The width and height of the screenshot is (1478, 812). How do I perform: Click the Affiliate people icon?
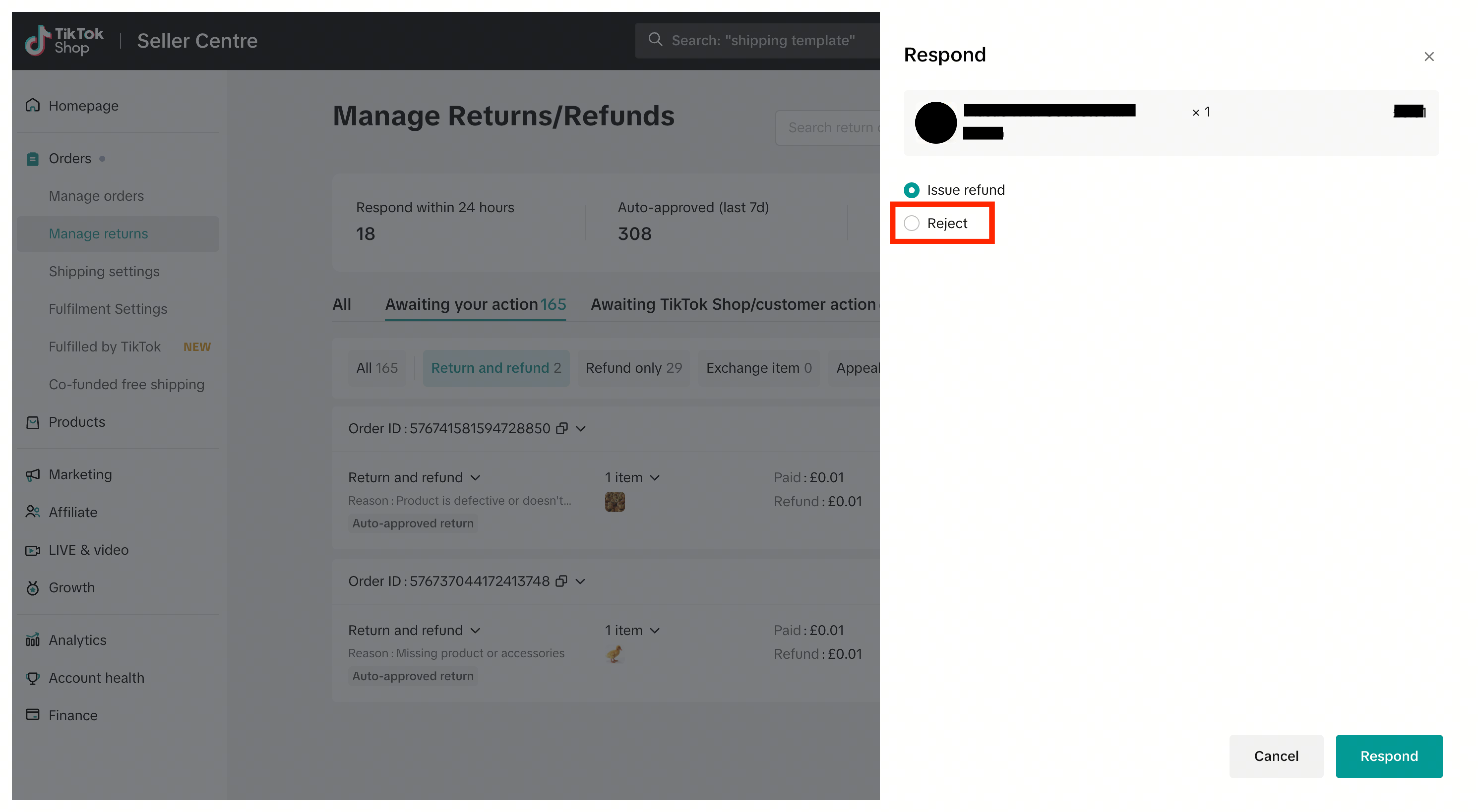tap(33, 512)
